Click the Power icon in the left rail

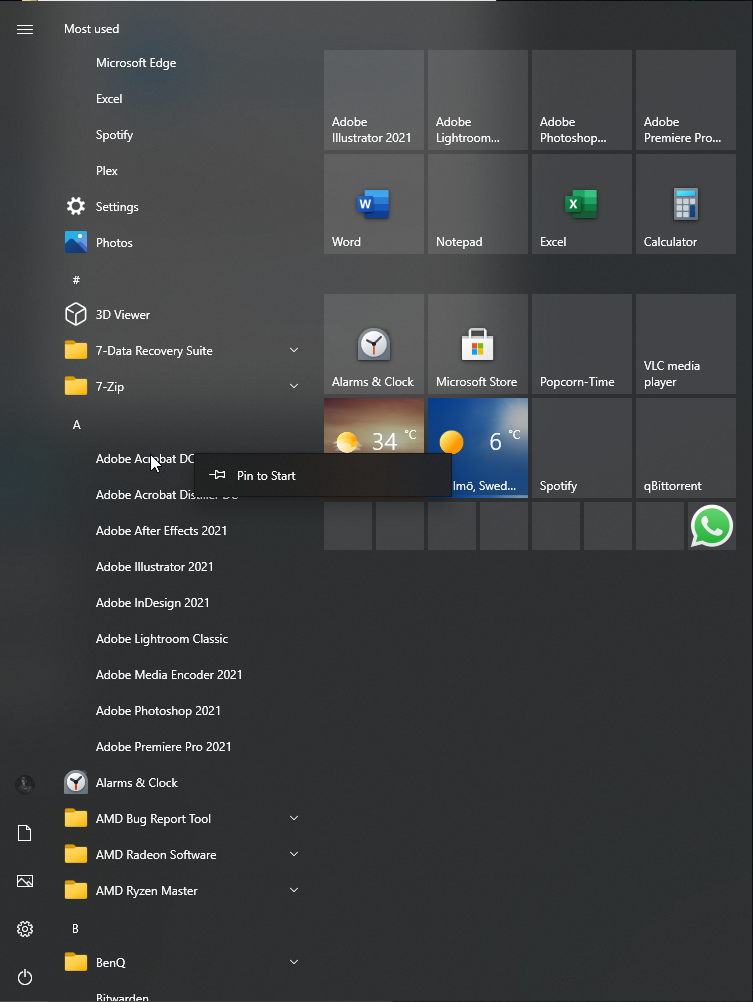coord(25,977)
